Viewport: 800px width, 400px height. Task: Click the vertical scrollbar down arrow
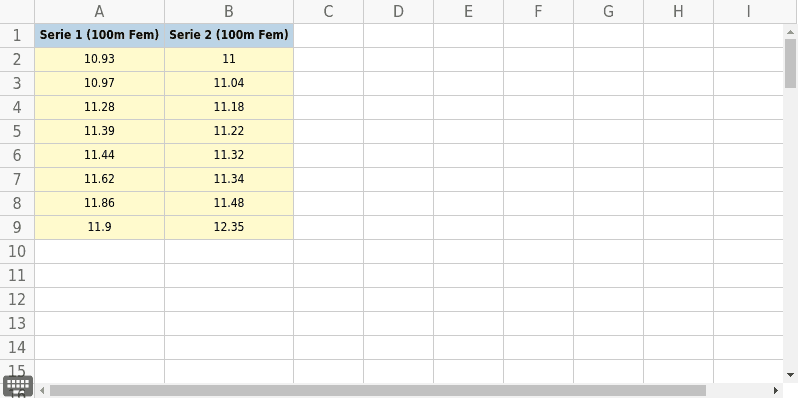(791, 374)
